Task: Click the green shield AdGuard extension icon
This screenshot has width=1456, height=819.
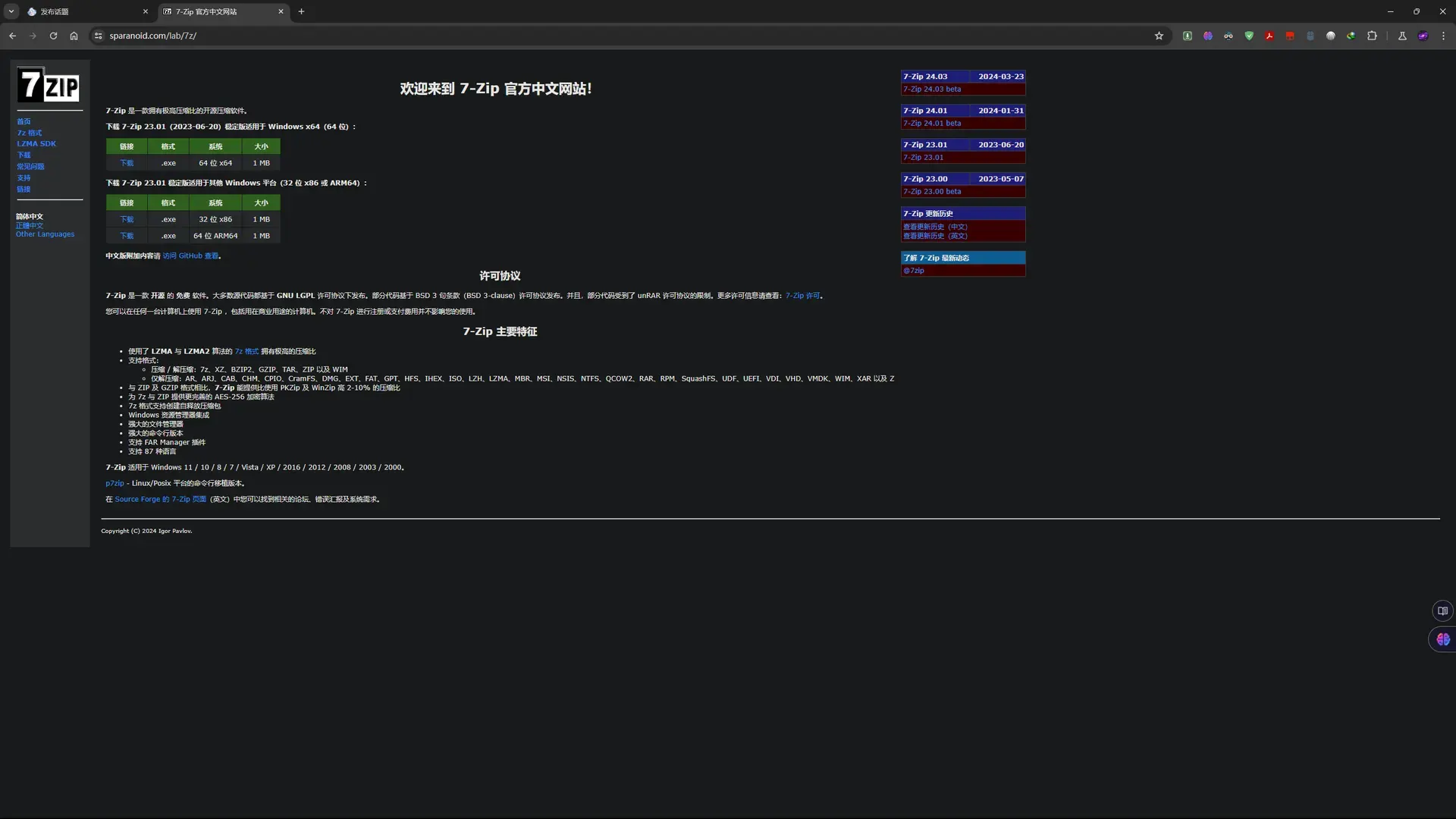Action: point(1249,36)
